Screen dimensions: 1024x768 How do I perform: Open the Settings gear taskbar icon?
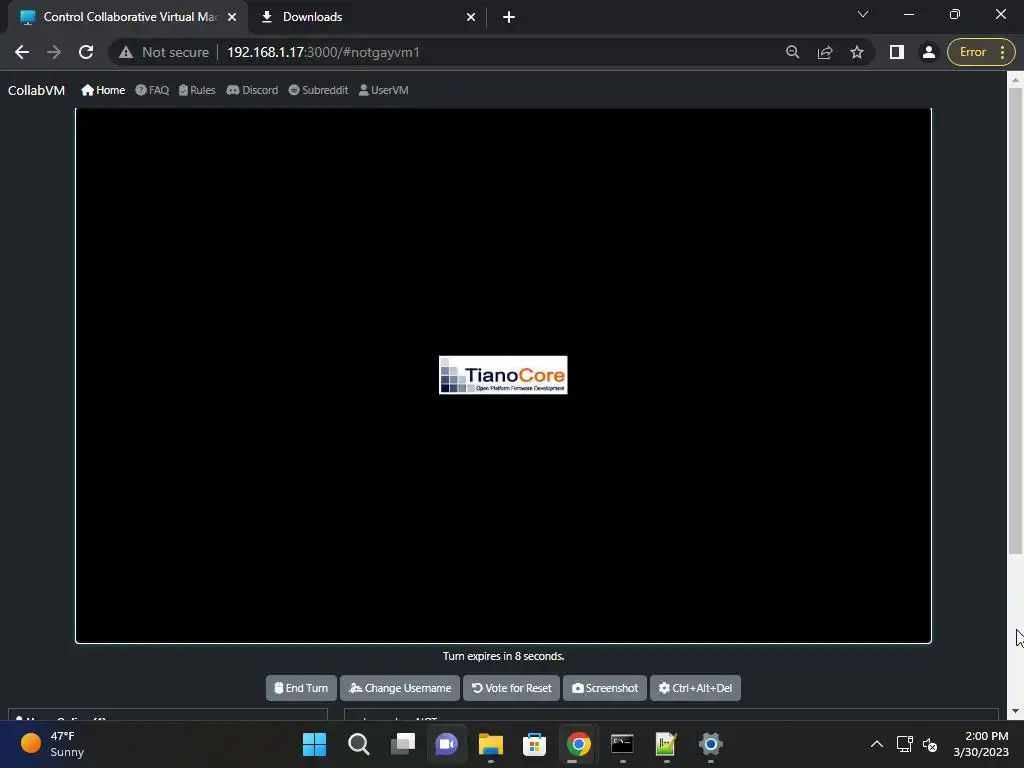pyautogui.click(x=711, y=744)
